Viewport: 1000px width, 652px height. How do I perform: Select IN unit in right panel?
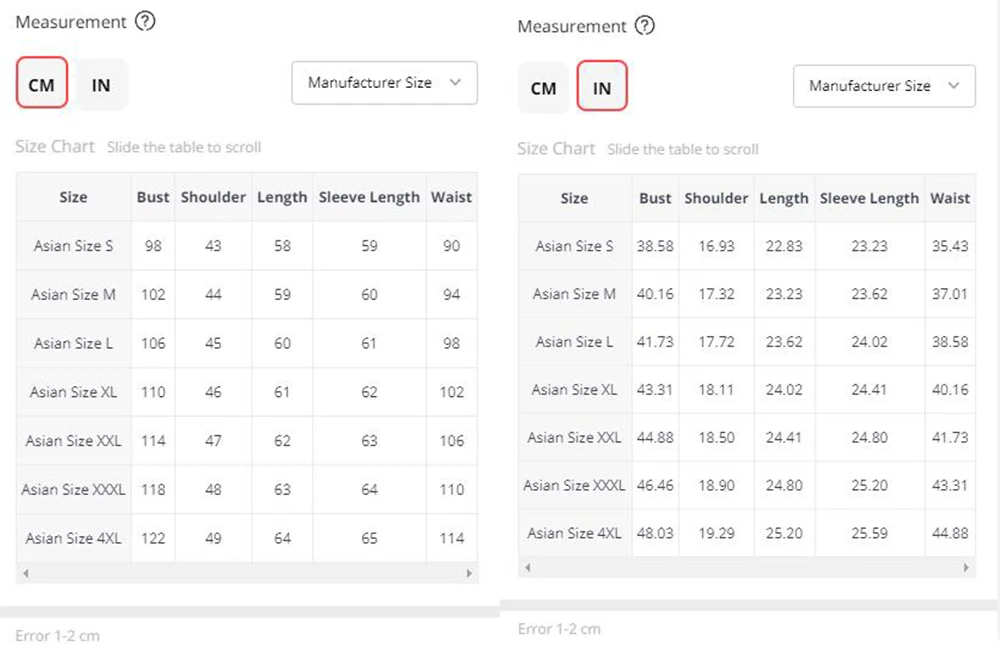[602, 88]
